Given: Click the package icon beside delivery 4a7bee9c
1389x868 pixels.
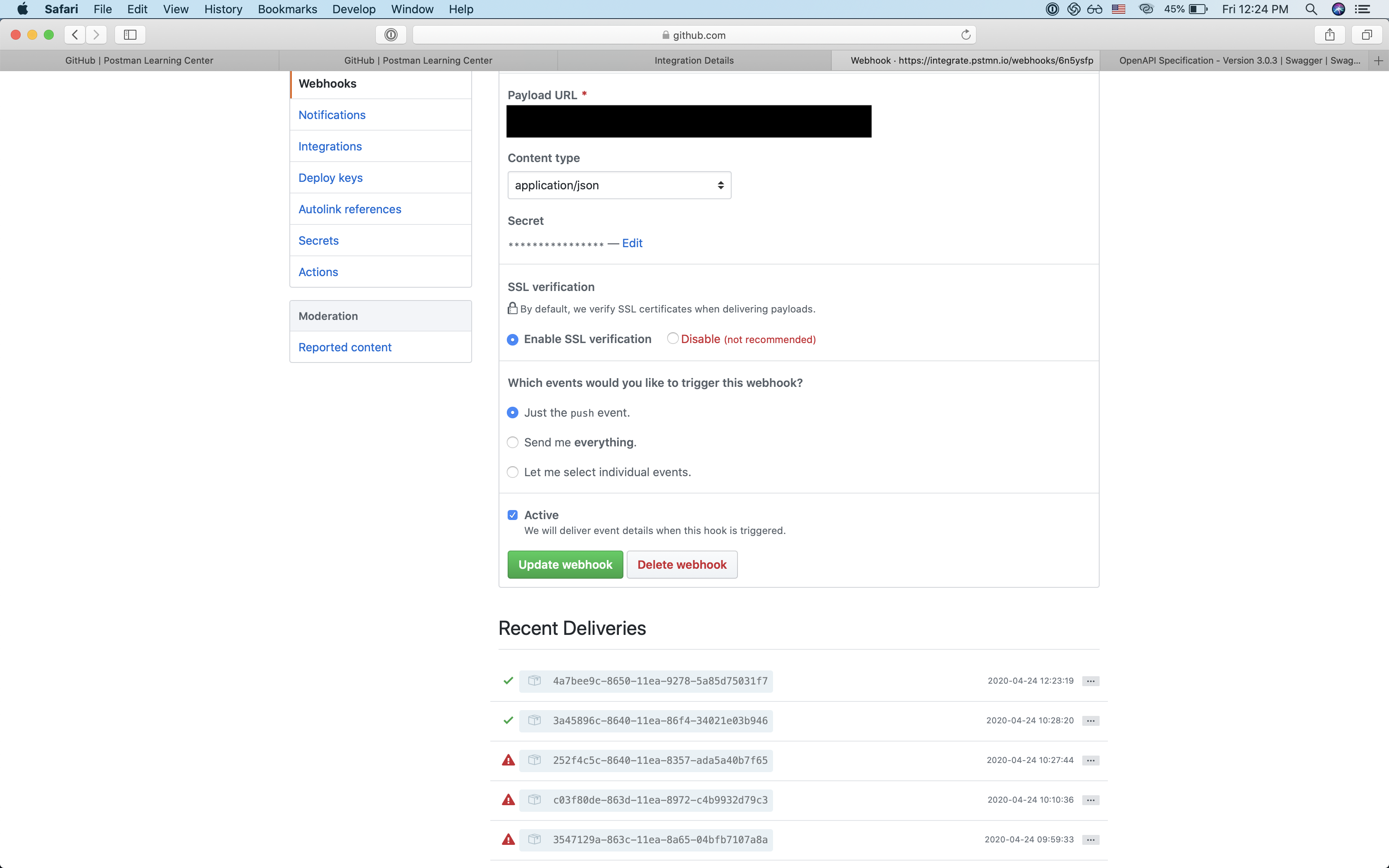Looking at the screenshot, I should (535, 681).
